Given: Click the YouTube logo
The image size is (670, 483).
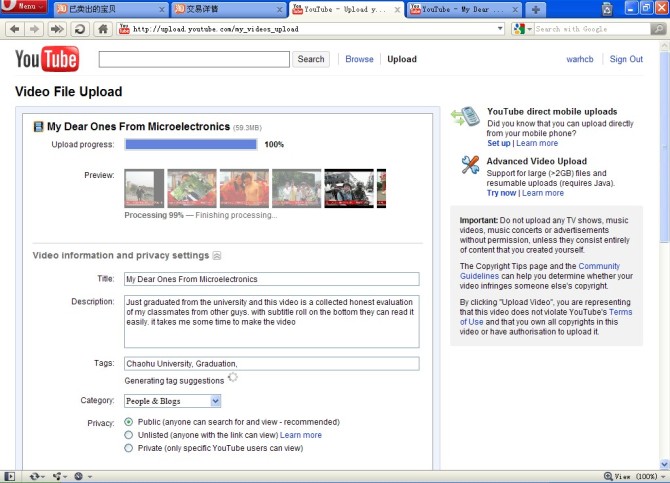Looking at the screenshot, I should pos(47,59).
